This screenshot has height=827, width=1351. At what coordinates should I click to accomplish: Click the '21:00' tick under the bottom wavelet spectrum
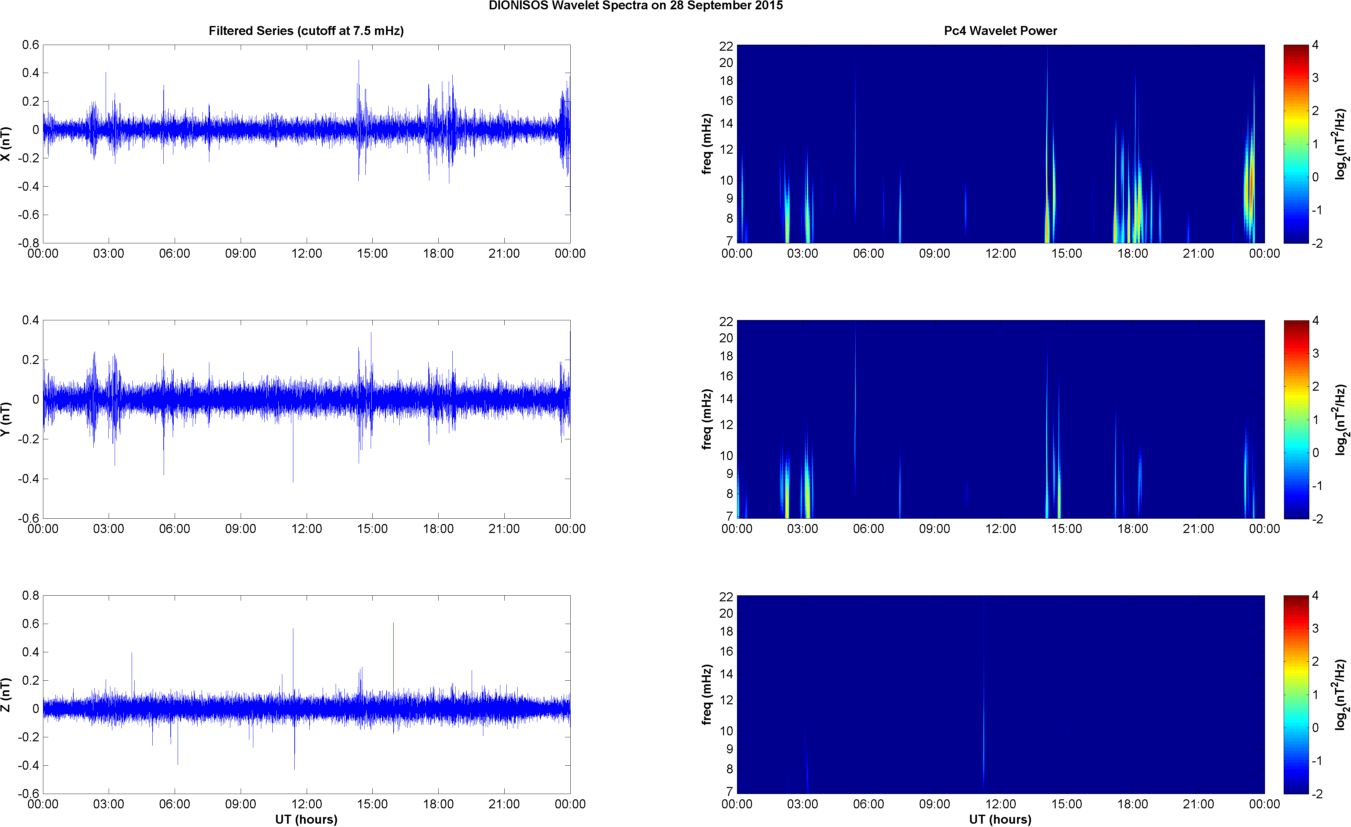tap(1199, 804)
